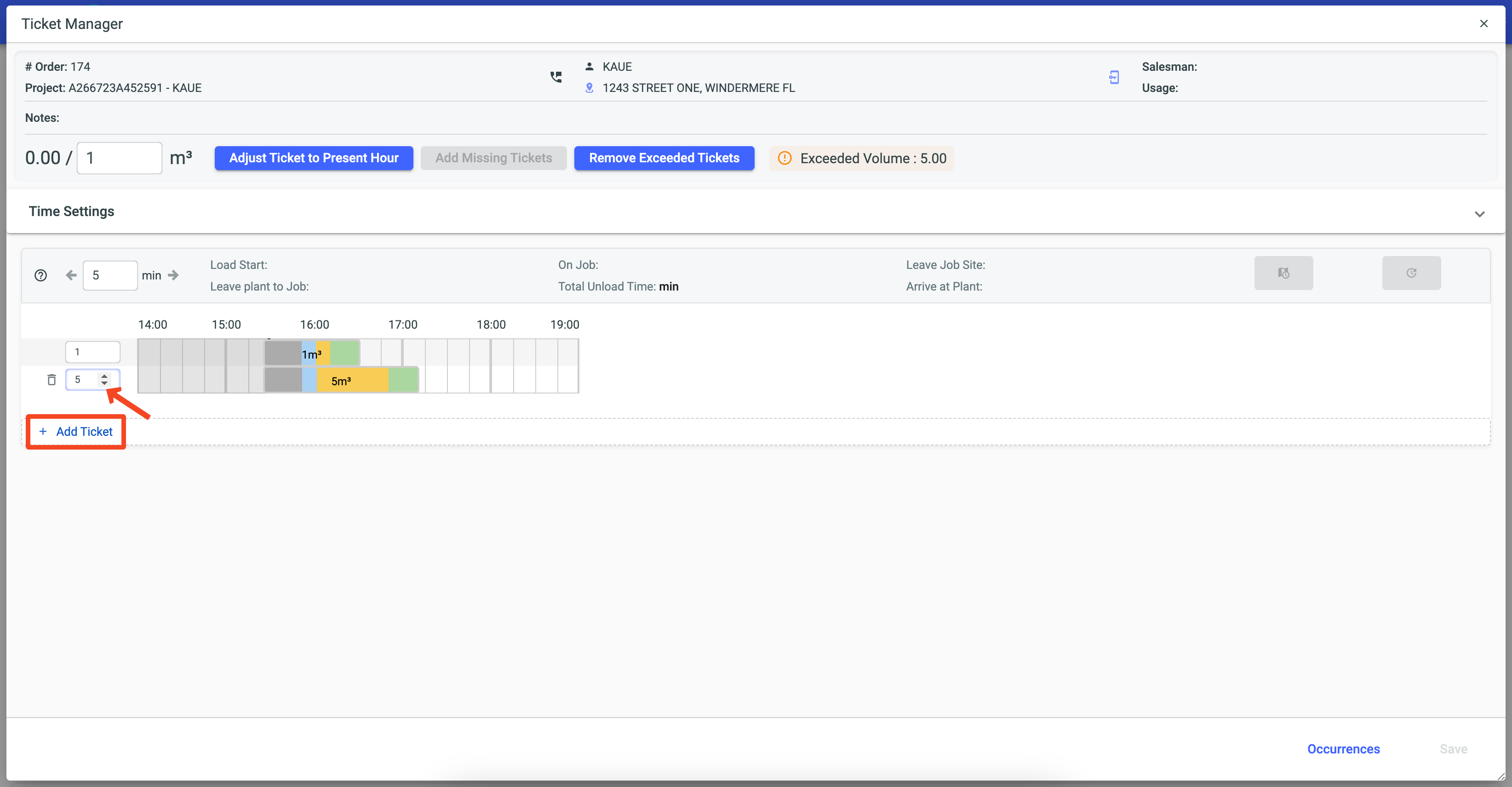Viewport: 1512px width, 787px height.
Task: Expand the Time Settings chevron
Action: pyautogui.click(x=1479, y=214)
